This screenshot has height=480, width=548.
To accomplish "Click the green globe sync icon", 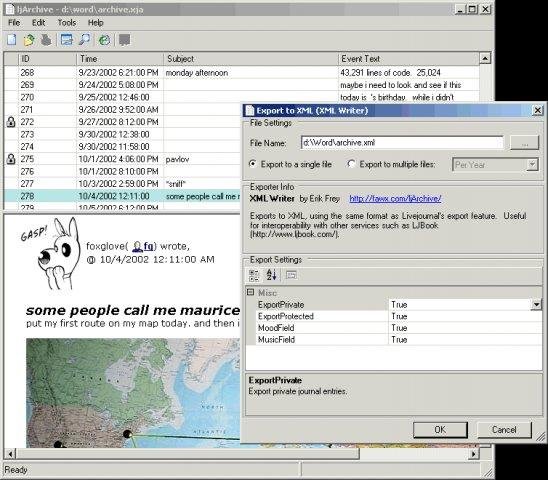I will (104, 40).
